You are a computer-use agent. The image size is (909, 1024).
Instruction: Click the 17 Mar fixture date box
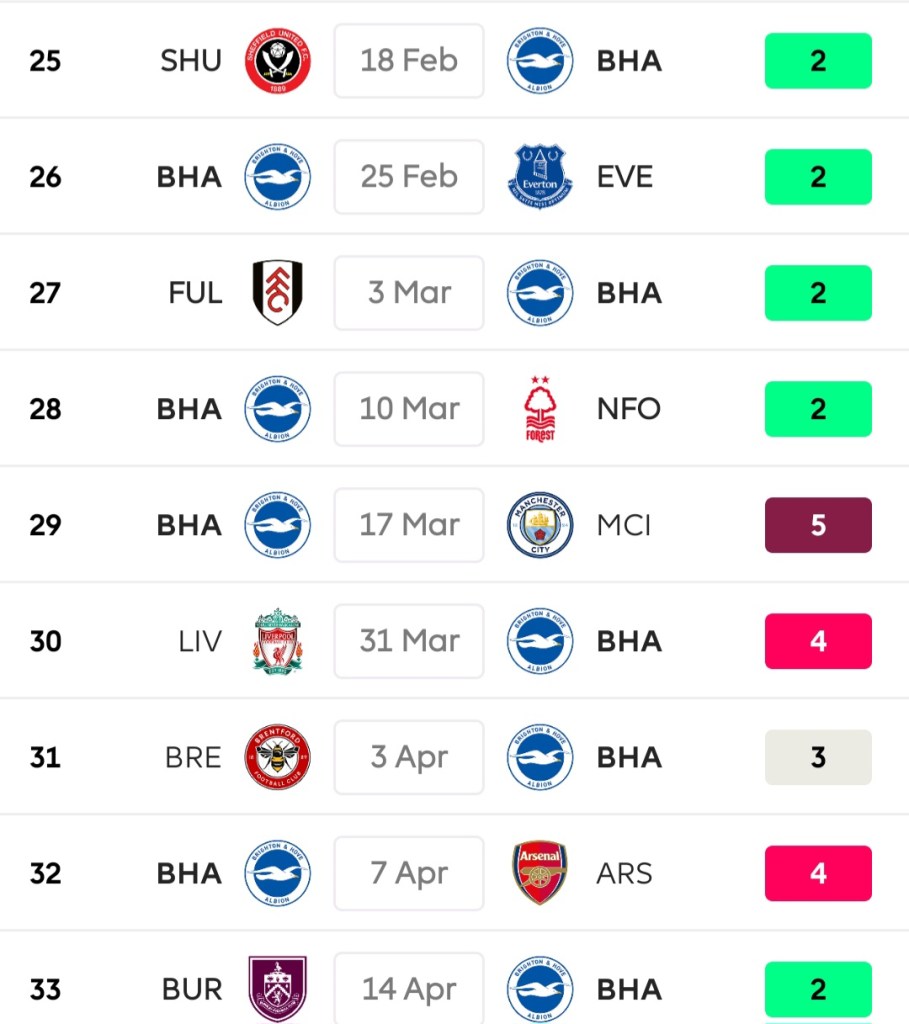pos(409,525)
